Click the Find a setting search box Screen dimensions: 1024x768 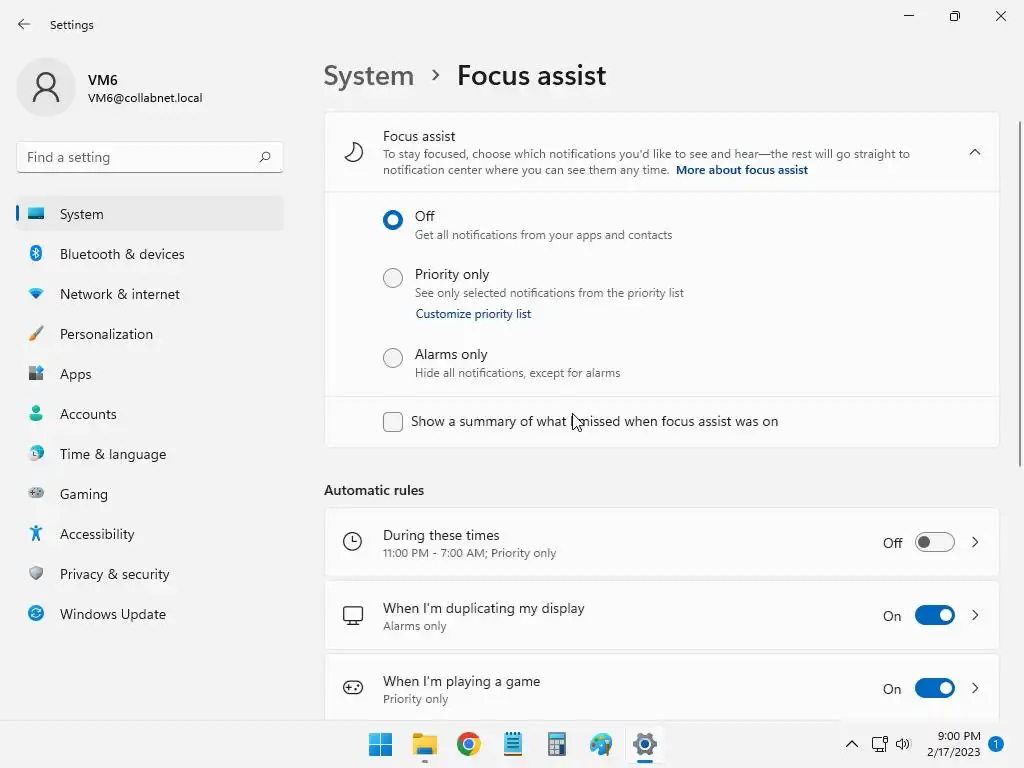point(140,157)
